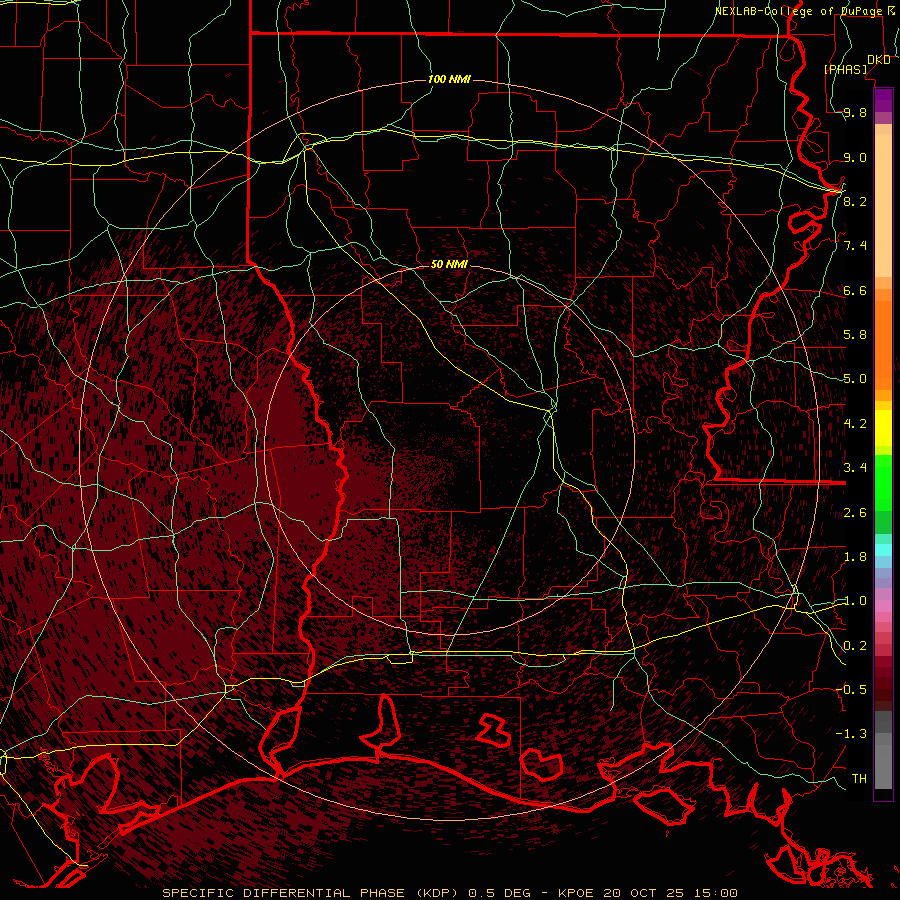Click the 3.4 scale value
900x900 pixels.
855,468
